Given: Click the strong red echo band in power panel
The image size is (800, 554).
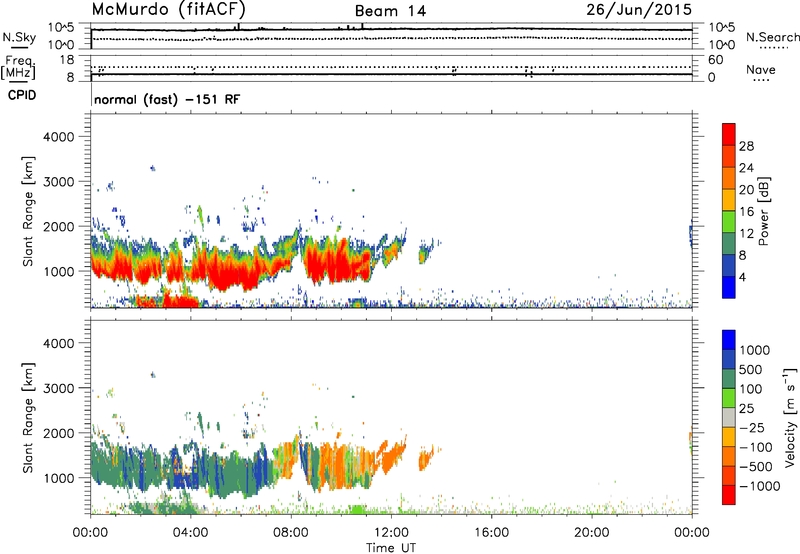Looking at the screenshot, I should point(230,270).
